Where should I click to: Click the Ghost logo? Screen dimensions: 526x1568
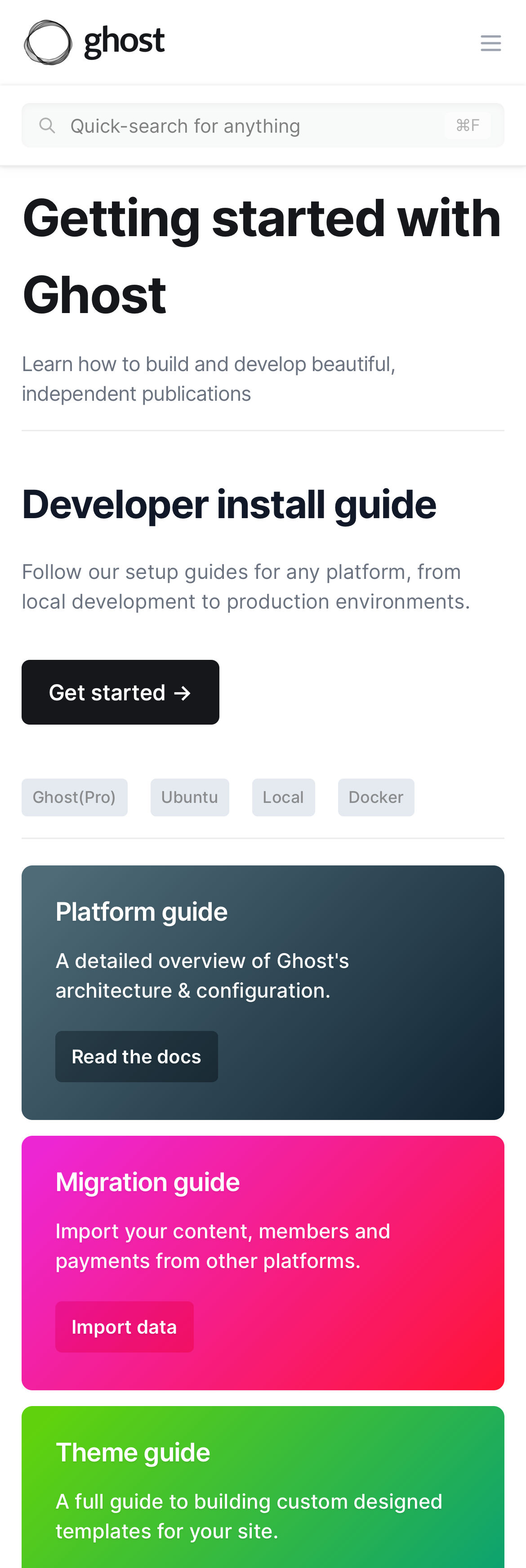click(94, 42)
